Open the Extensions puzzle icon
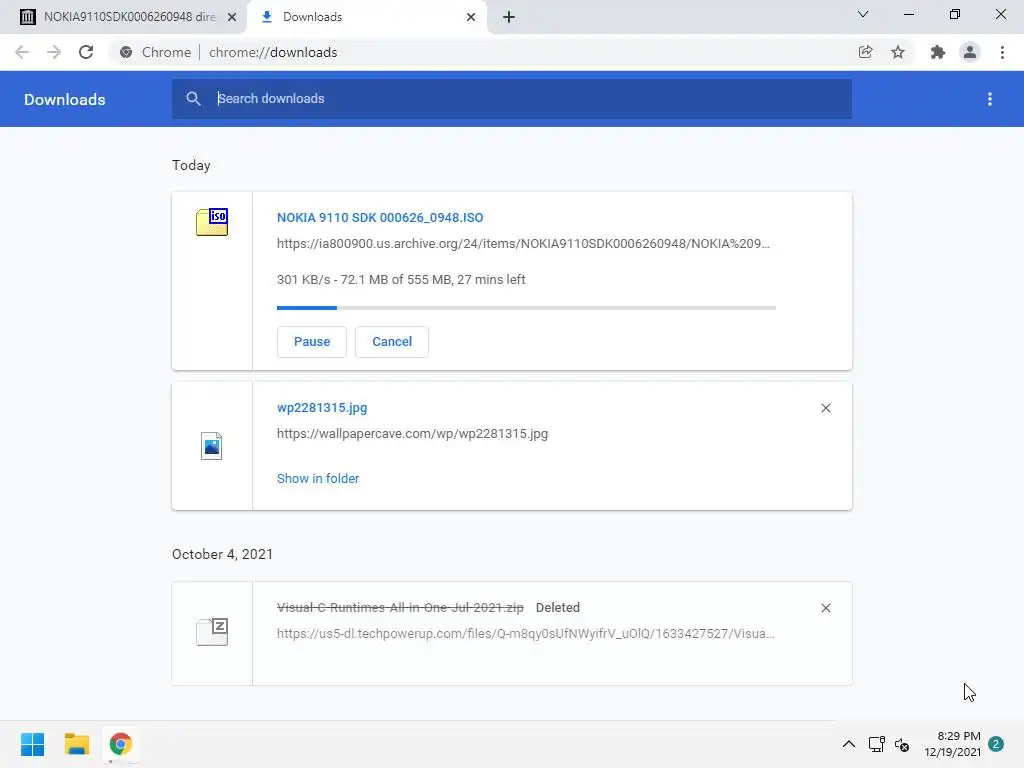 point(938,52)
